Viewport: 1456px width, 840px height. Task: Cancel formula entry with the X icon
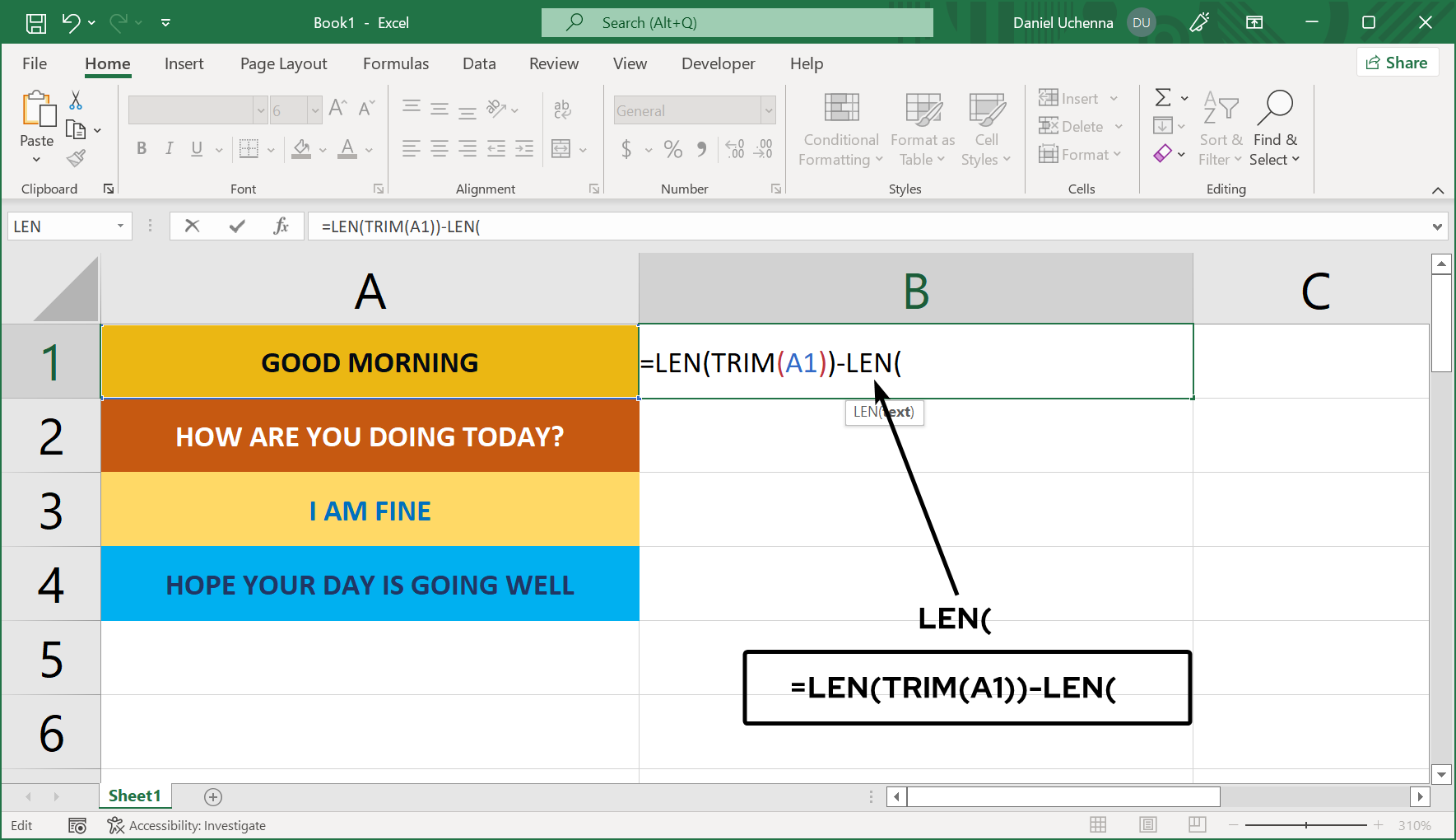click(192, 226)
